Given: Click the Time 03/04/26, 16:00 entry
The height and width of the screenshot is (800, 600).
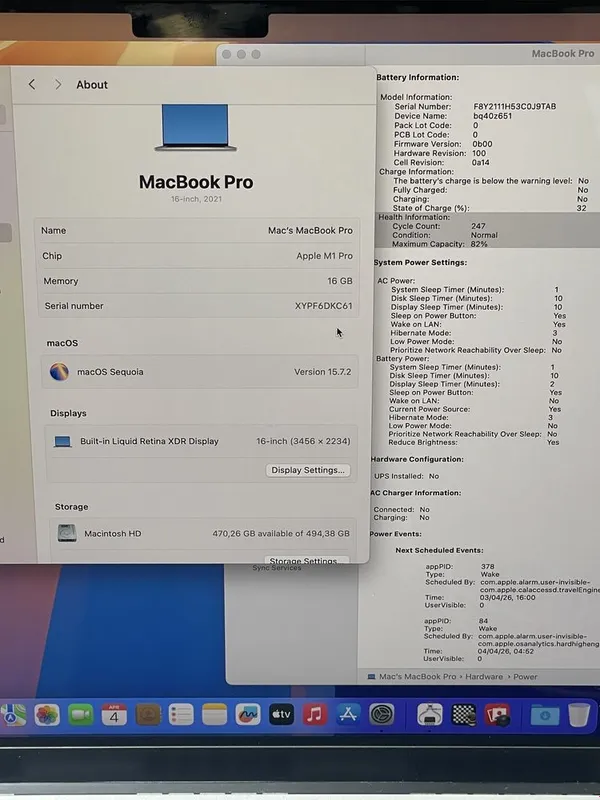Looking at the screenshot, I should click(x=480, y=597).
